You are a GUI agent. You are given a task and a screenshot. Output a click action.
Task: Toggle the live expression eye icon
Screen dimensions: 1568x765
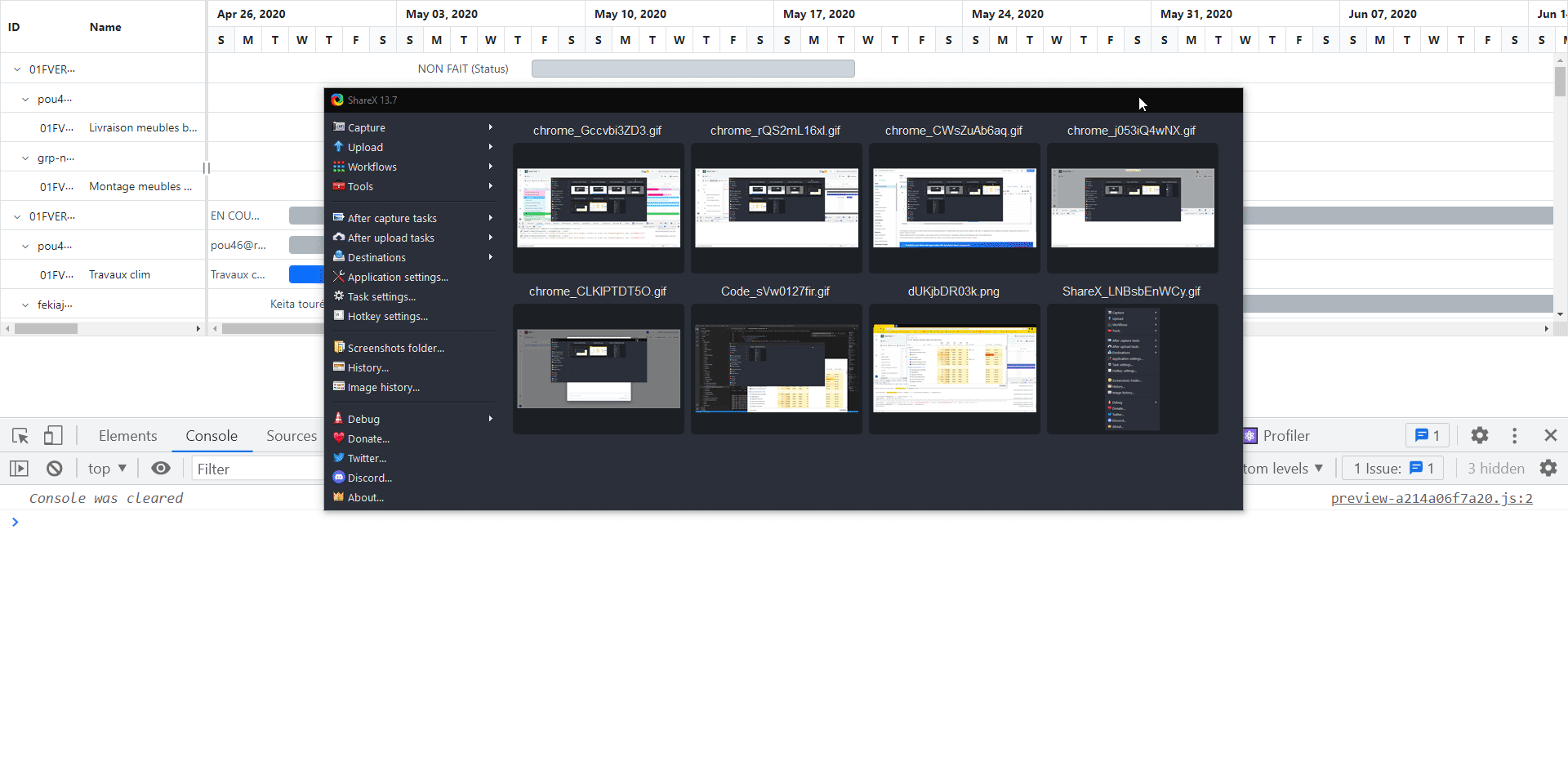coord(161,469)
